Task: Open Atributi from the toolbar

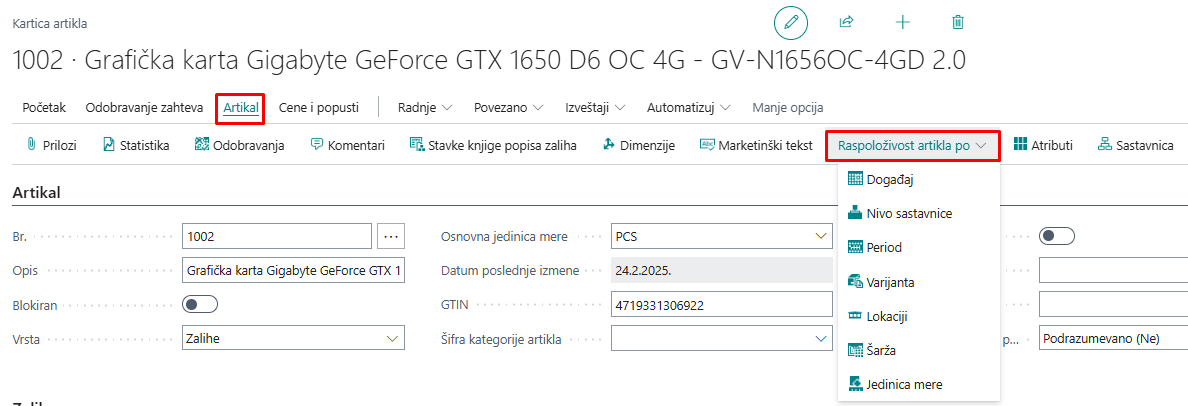Action: point(1043,145)
